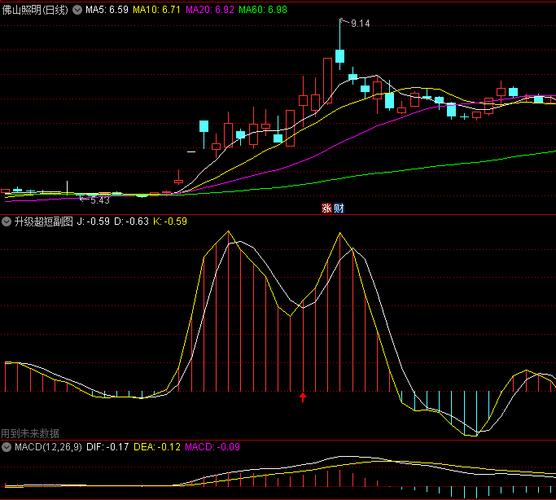Click the MA5: 6.59 legend label

(x=107, y=10)
